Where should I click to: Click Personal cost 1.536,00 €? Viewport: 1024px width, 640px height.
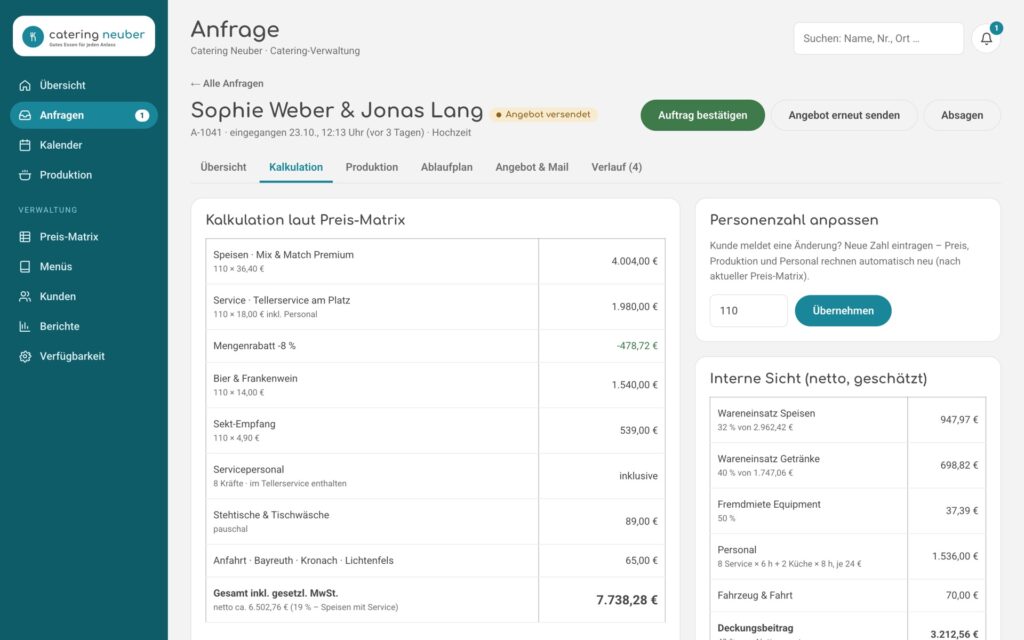coord(955,556)
